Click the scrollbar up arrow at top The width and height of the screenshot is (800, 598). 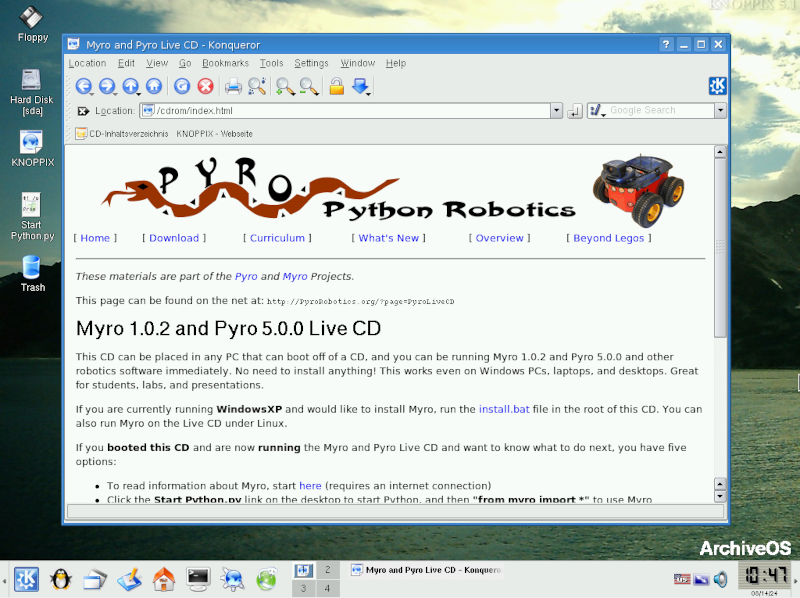[x=720, y=152]
